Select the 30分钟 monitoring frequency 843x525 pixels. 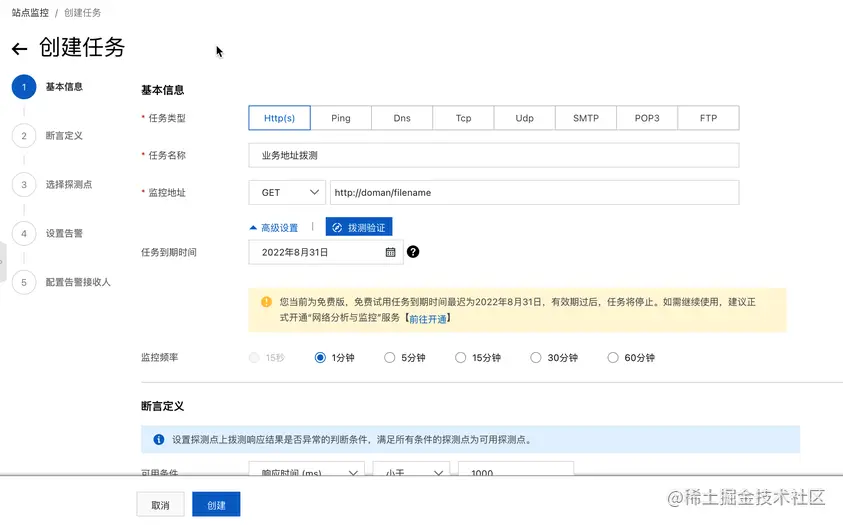coord(535,357)
